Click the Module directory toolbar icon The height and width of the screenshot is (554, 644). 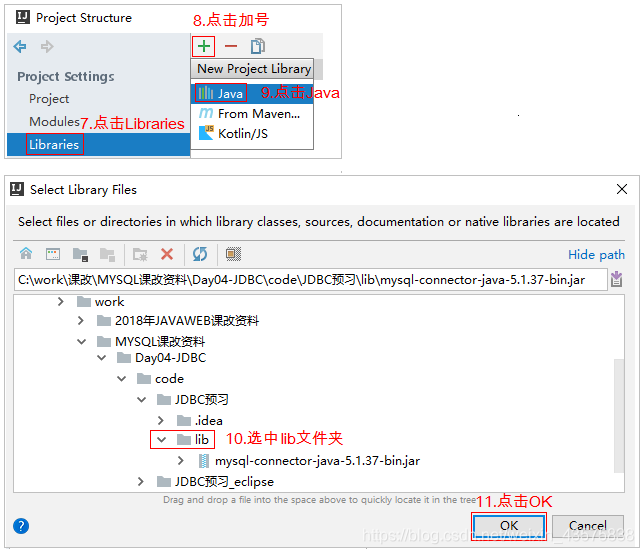(x=107, y=254)
